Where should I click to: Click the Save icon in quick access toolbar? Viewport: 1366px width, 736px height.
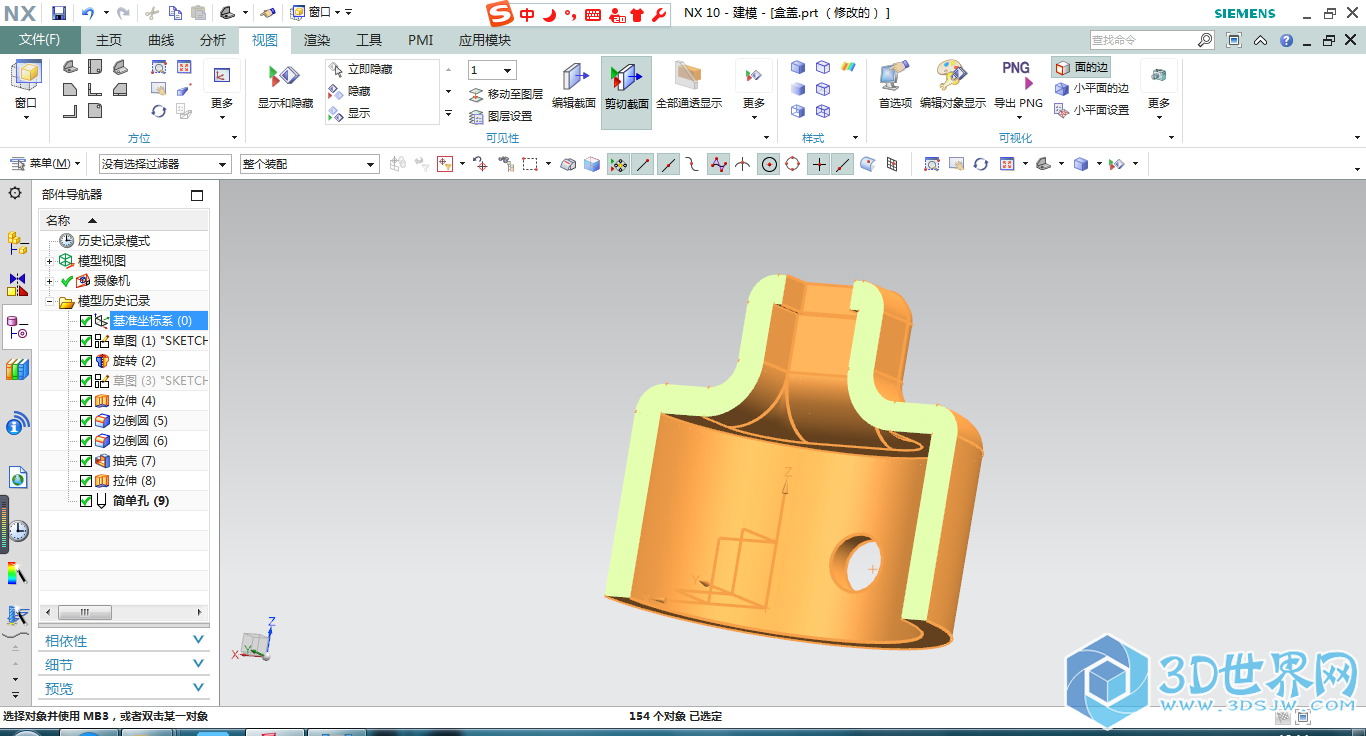[x=59, y=13]
